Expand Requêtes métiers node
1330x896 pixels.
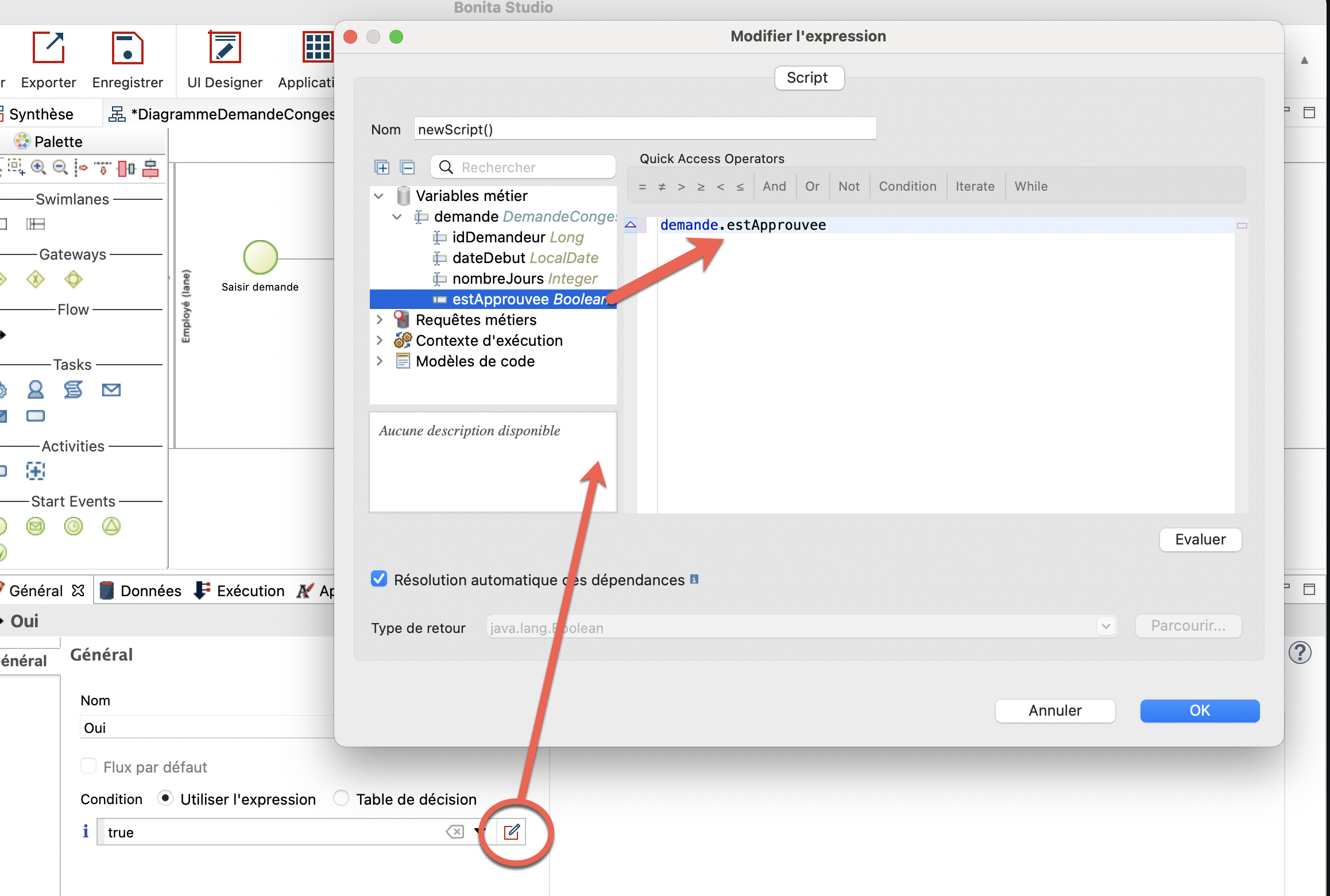pyautogui.click(x=379, y=319)
